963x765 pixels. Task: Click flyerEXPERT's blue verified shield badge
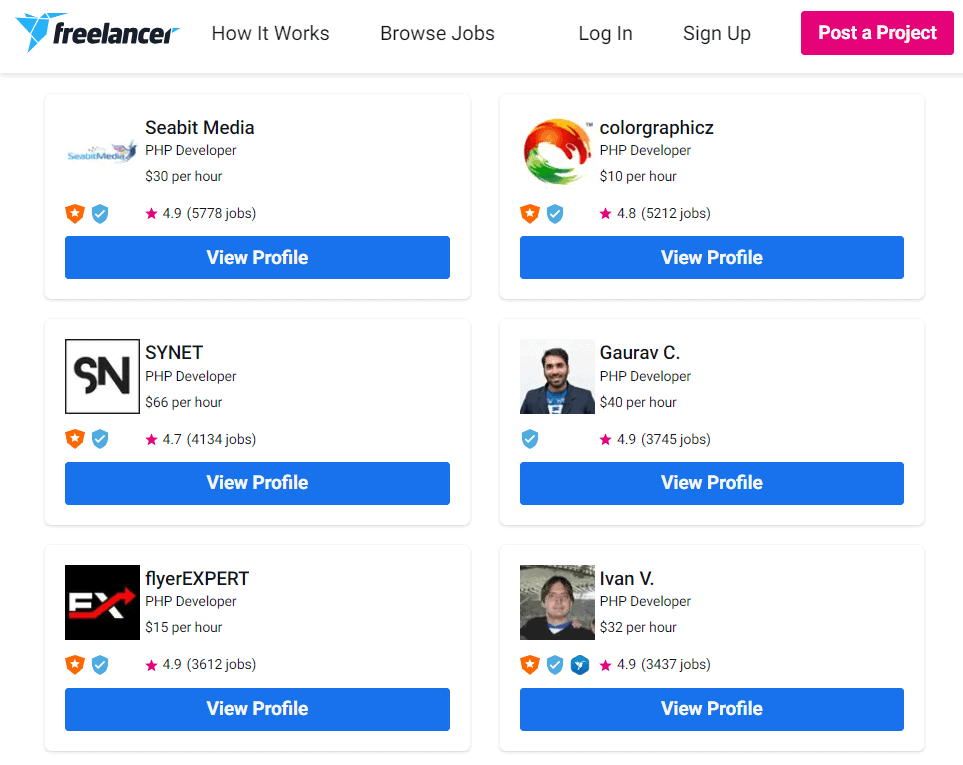[100, 664]
